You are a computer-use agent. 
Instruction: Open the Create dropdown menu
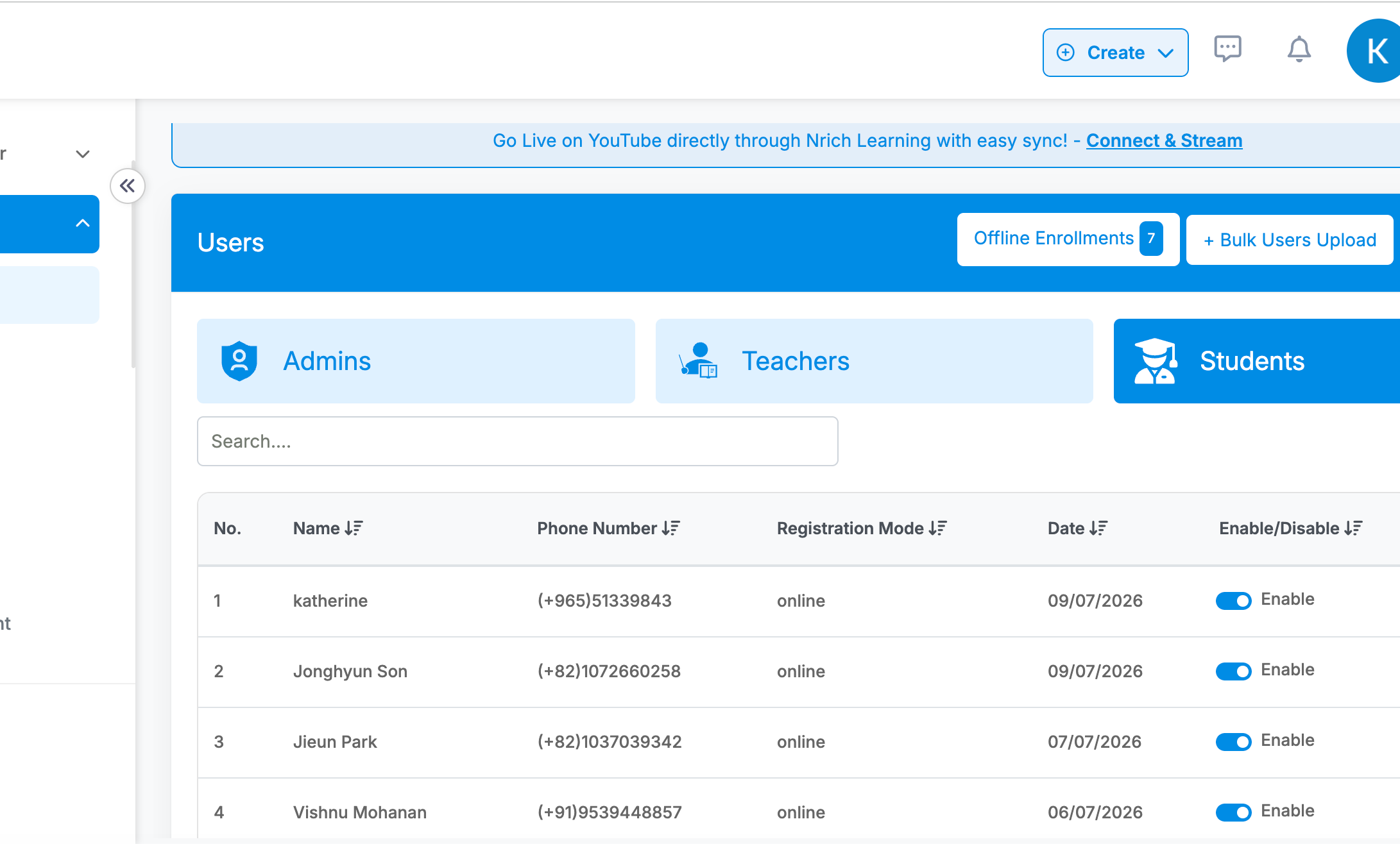[1115, 53]
